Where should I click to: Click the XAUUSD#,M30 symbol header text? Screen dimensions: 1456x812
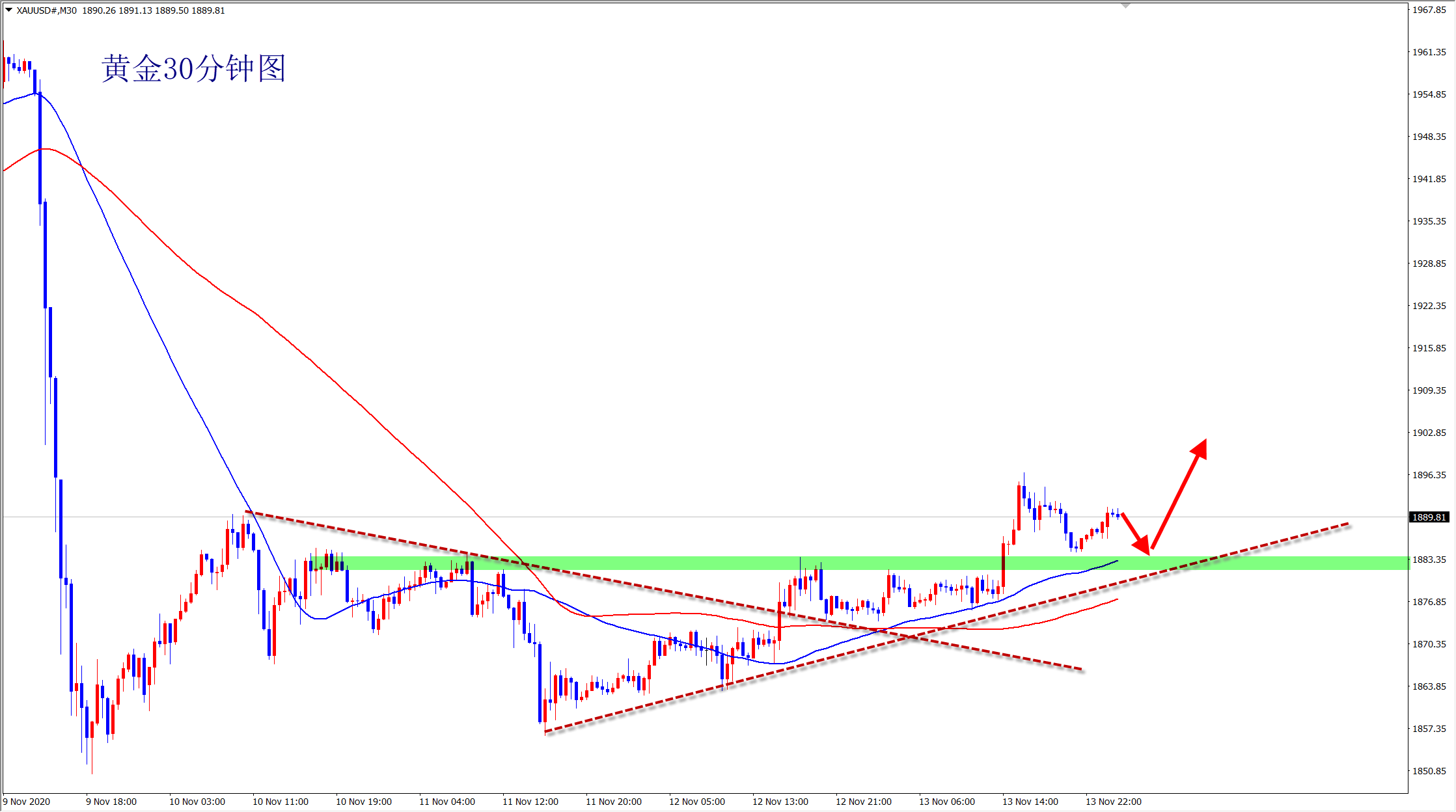point(47,10)
